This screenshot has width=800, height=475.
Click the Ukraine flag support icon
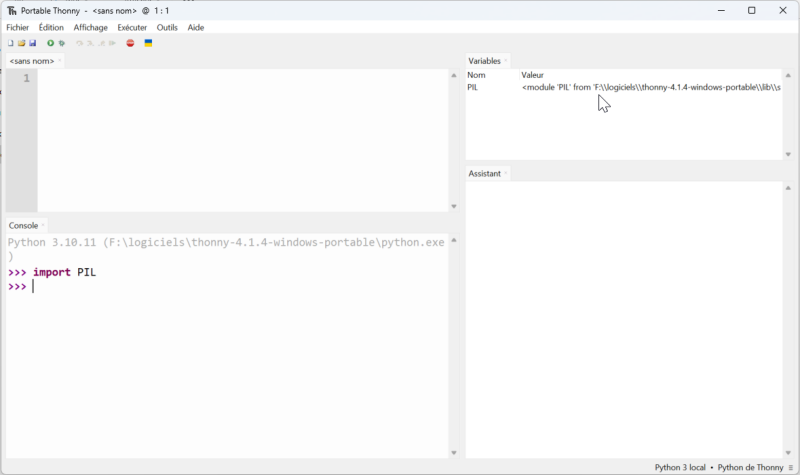point(148,43)
